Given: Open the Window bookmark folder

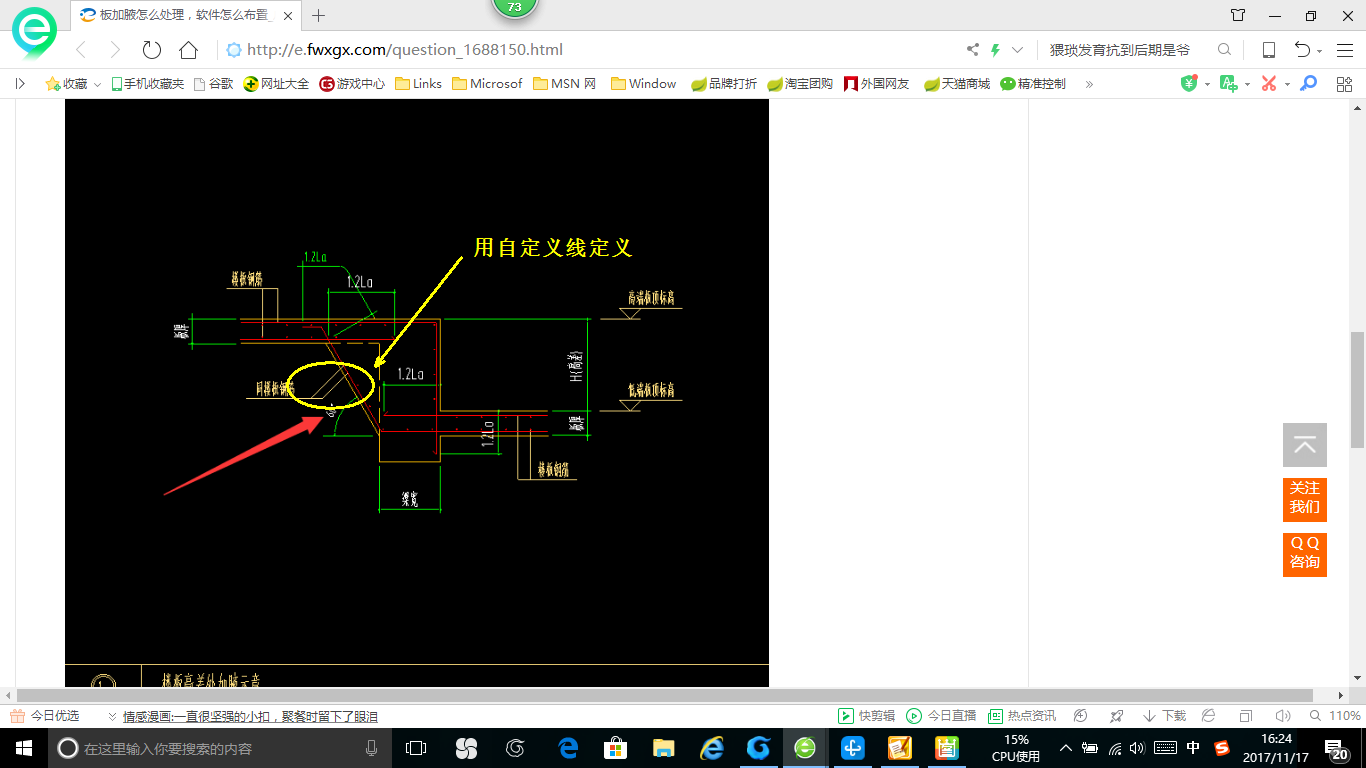Looking at the screenshot, I should 643,84.
